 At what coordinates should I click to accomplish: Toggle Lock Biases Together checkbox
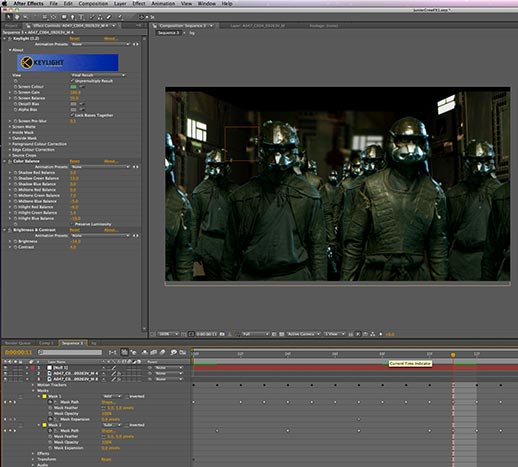pyautogui.click(x=72, y=115)
